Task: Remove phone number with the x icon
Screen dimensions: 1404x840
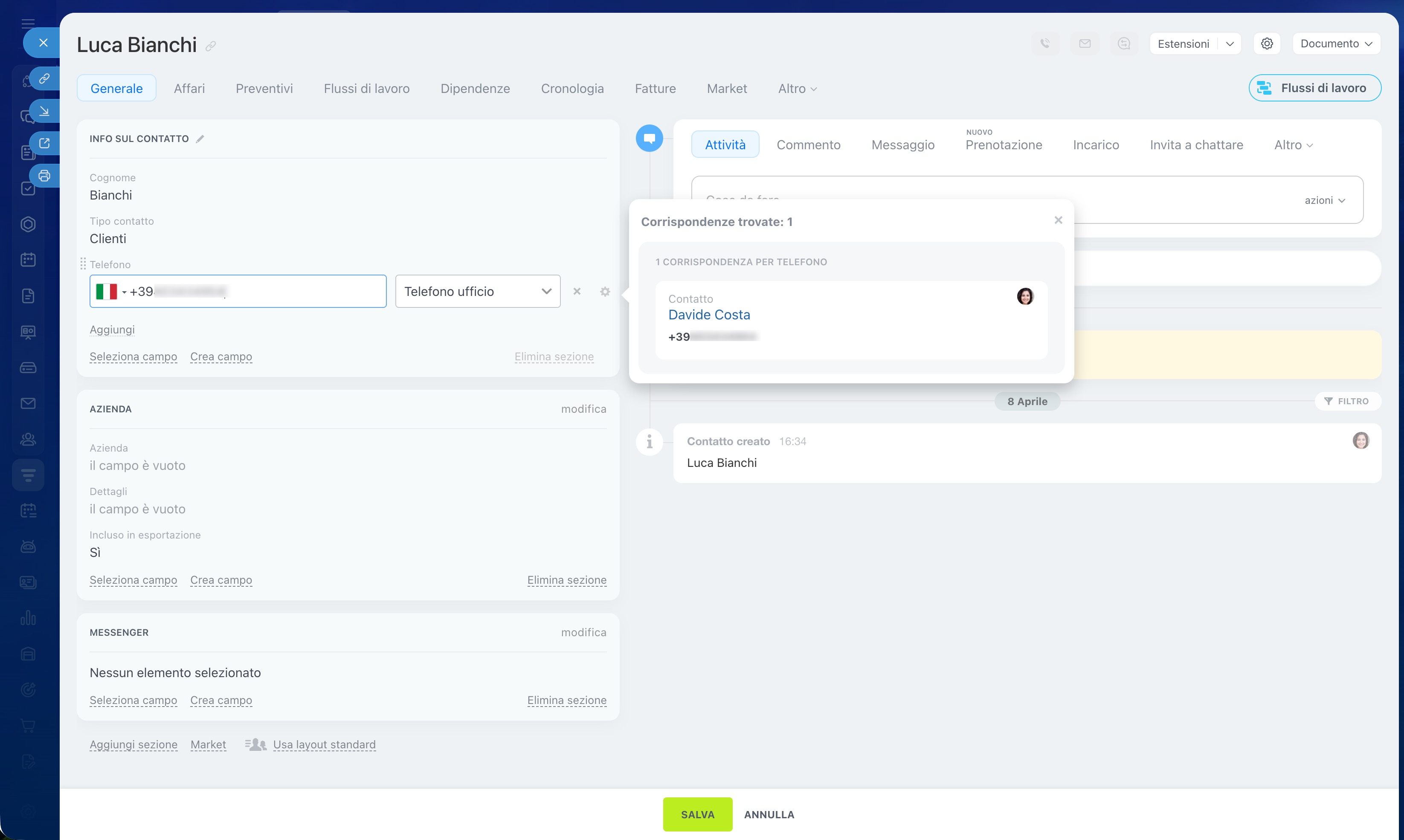Action: point(577,292)
